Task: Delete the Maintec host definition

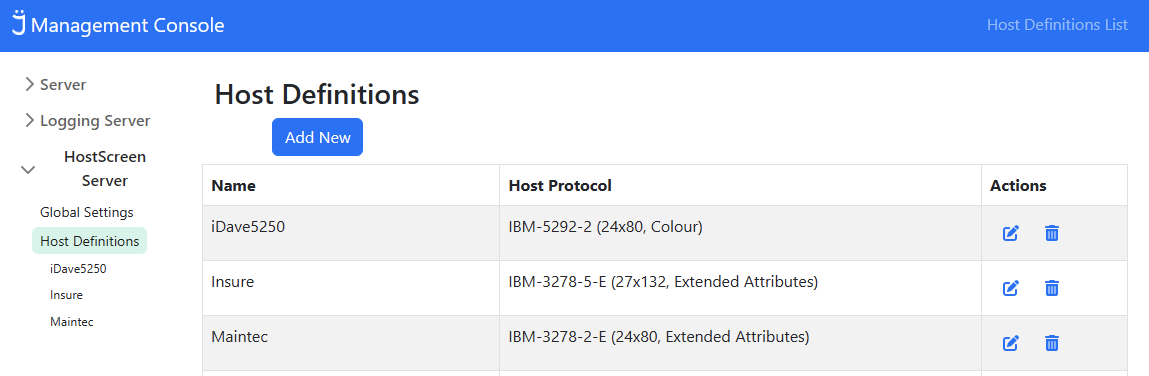Action: [x=1052, y=344]
